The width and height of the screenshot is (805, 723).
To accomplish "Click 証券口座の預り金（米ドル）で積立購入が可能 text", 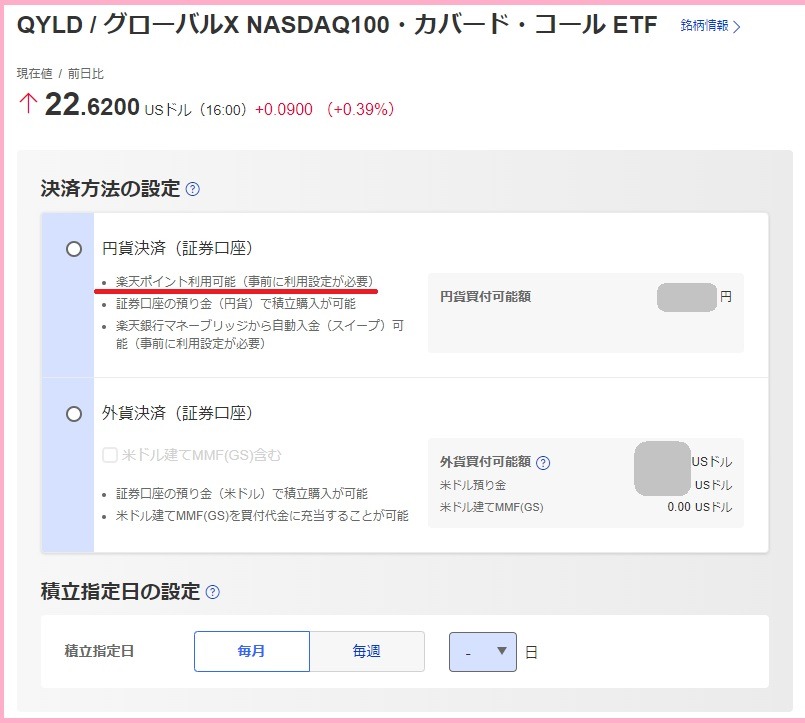I will click(241, 493).
